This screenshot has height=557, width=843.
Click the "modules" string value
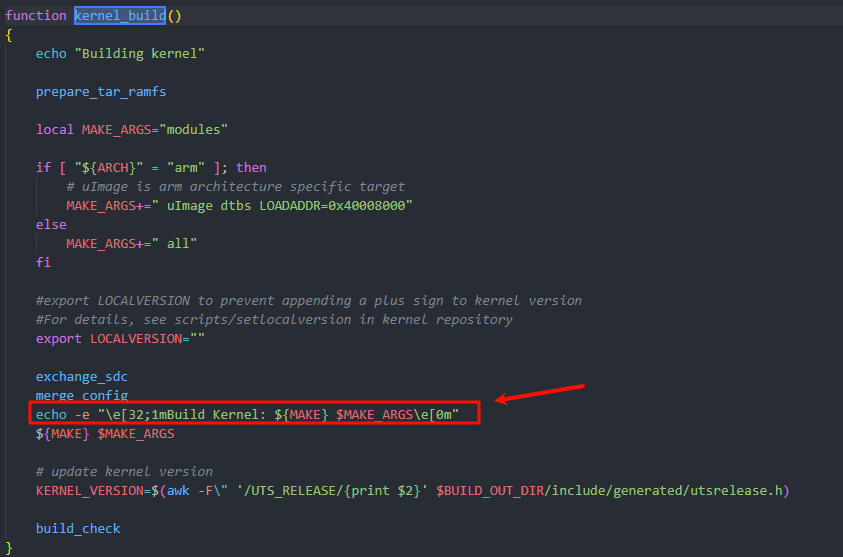(197, 129)
